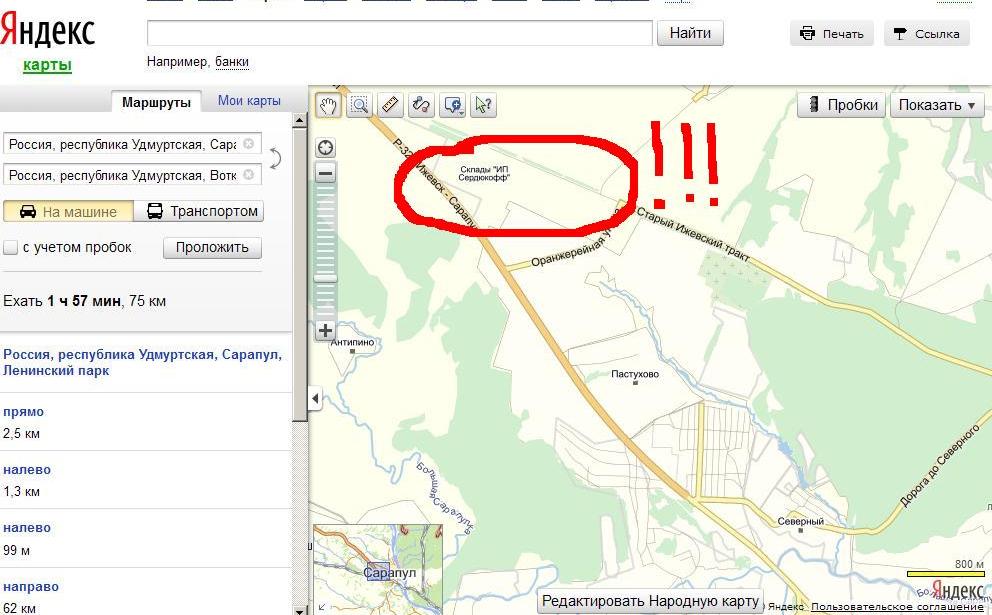Activate the zoom-to-area magnifier tool
Screen dimensions: 992x615
tap(358, 104)
